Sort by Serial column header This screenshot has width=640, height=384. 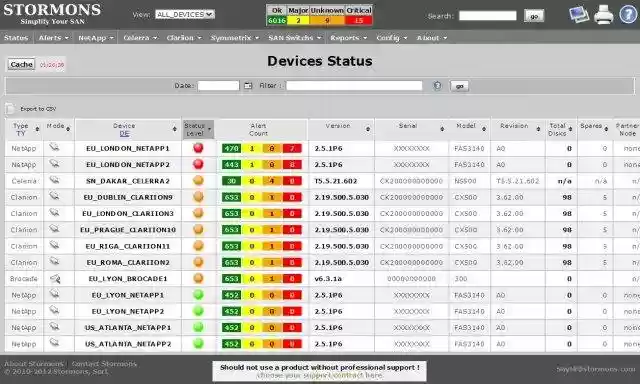tap(411, 129)
